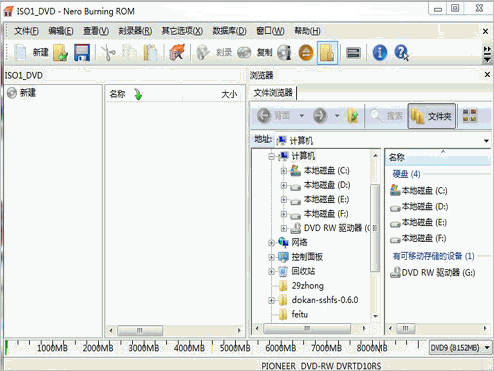Select 本地磁盘 (D:) in the right file list
Screen dimensions: 494x371
pyautogui.click(x=419, y=207)
